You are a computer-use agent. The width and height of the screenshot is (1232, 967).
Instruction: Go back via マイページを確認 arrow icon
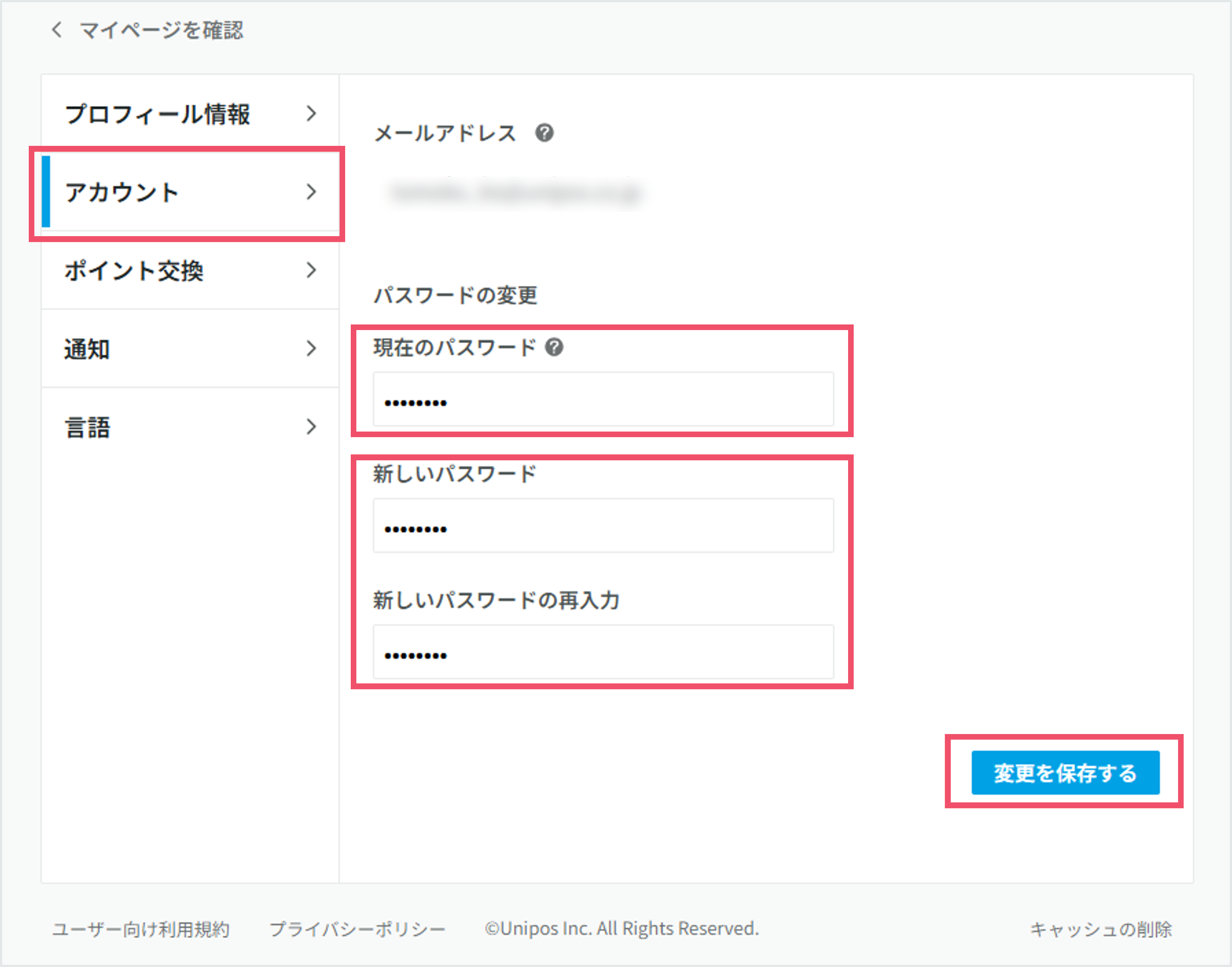(x=57, y=30)
